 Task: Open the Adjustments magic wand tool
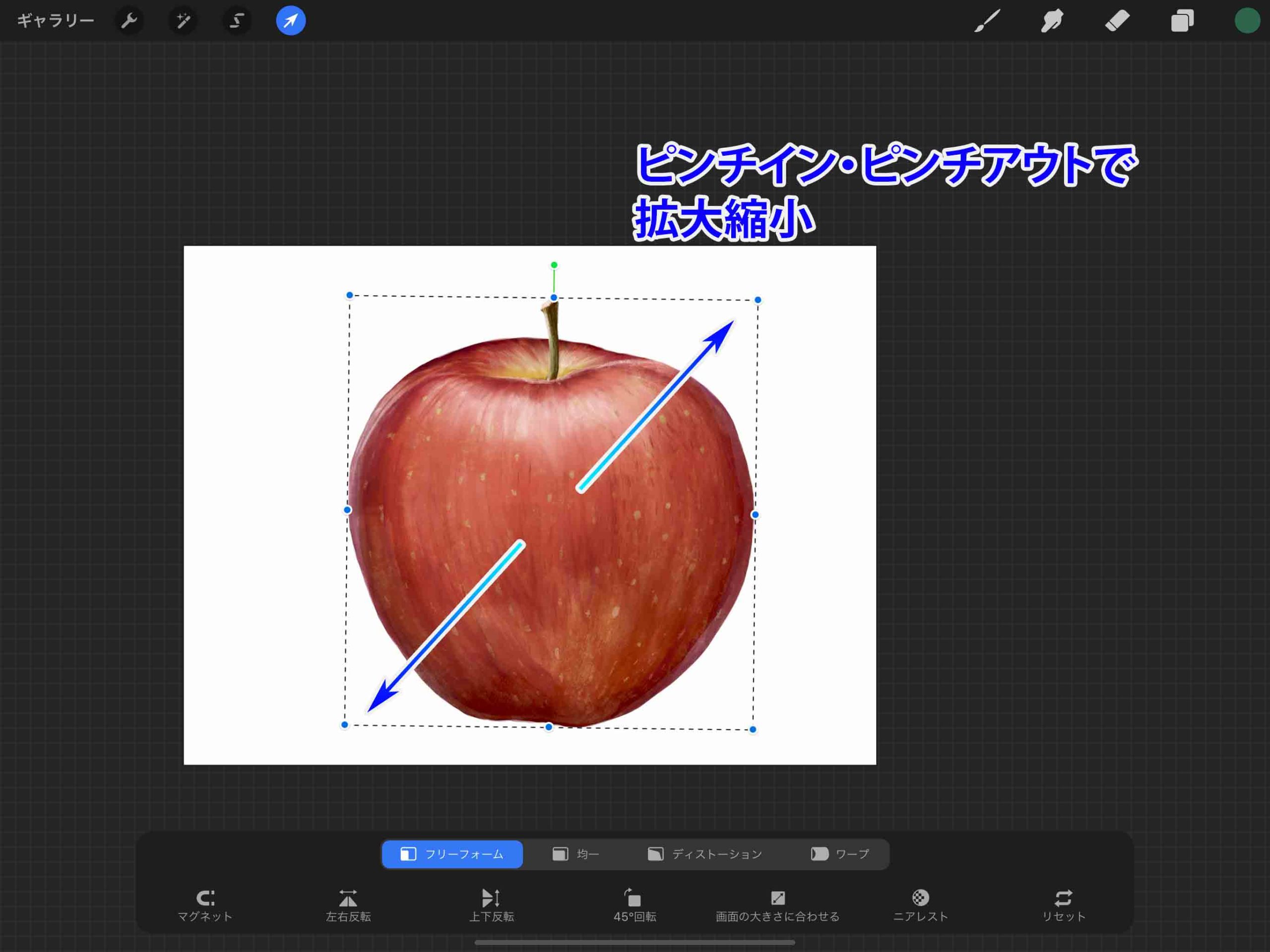(183, 21)
